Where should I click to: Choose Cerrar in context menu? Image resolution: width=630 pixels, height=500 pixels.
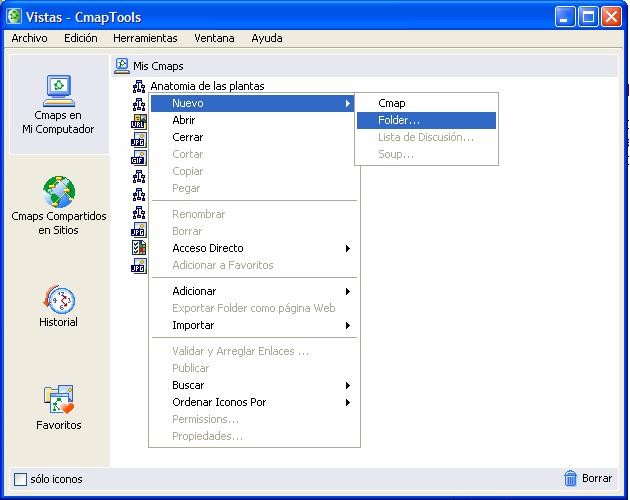point(254,137)
